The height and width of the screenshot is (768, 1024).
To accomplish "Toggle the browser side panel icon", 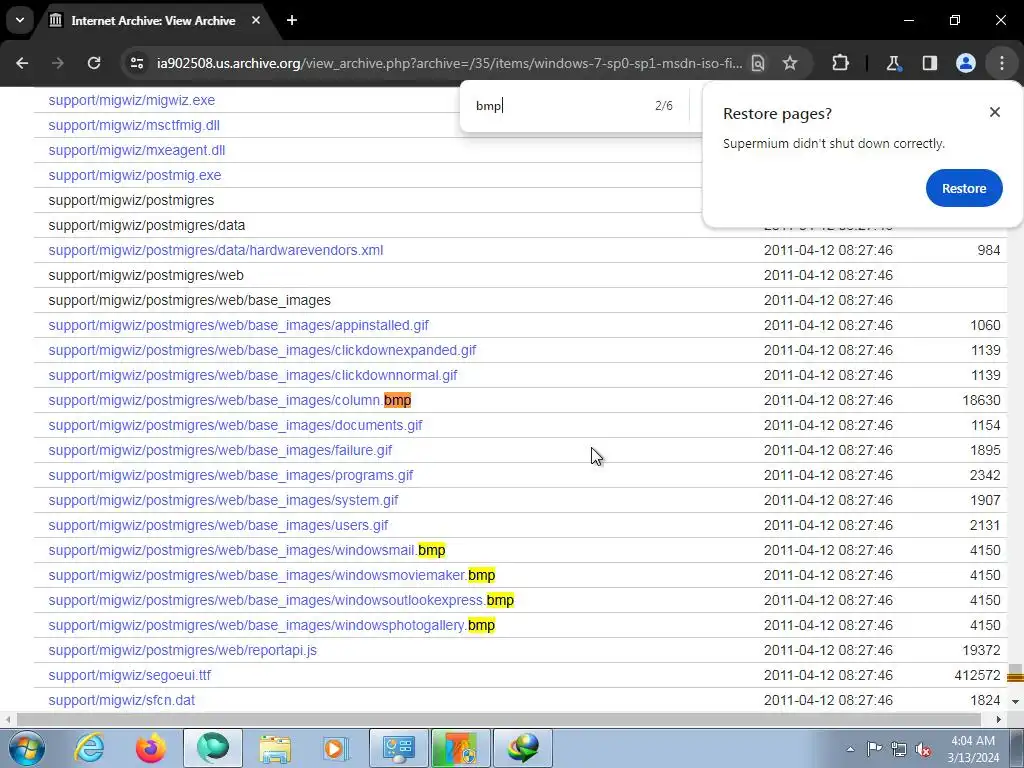I will coord(929,63).
